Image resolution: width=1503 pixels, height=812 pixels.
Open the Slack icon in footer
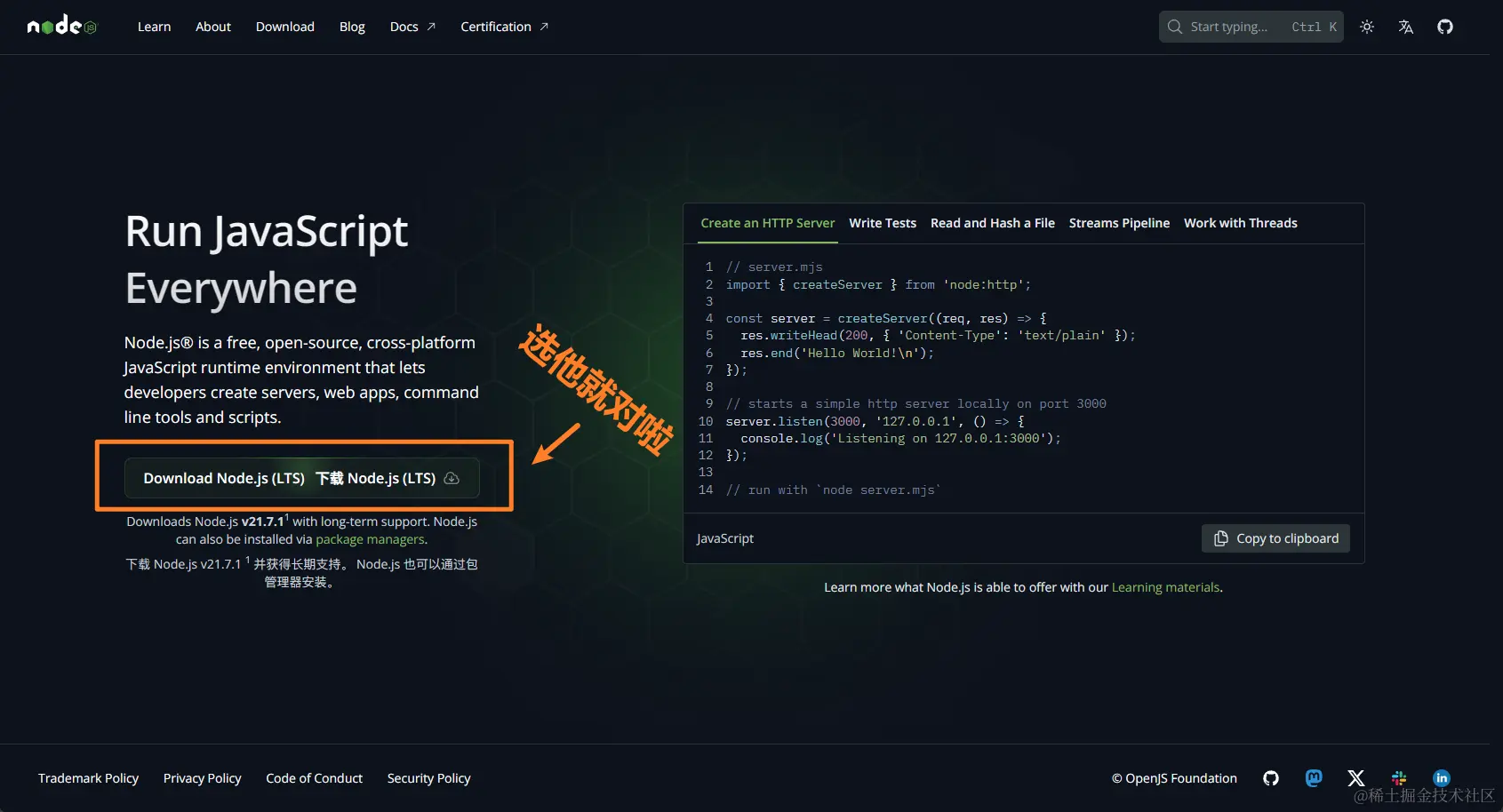coord(1399,778)
